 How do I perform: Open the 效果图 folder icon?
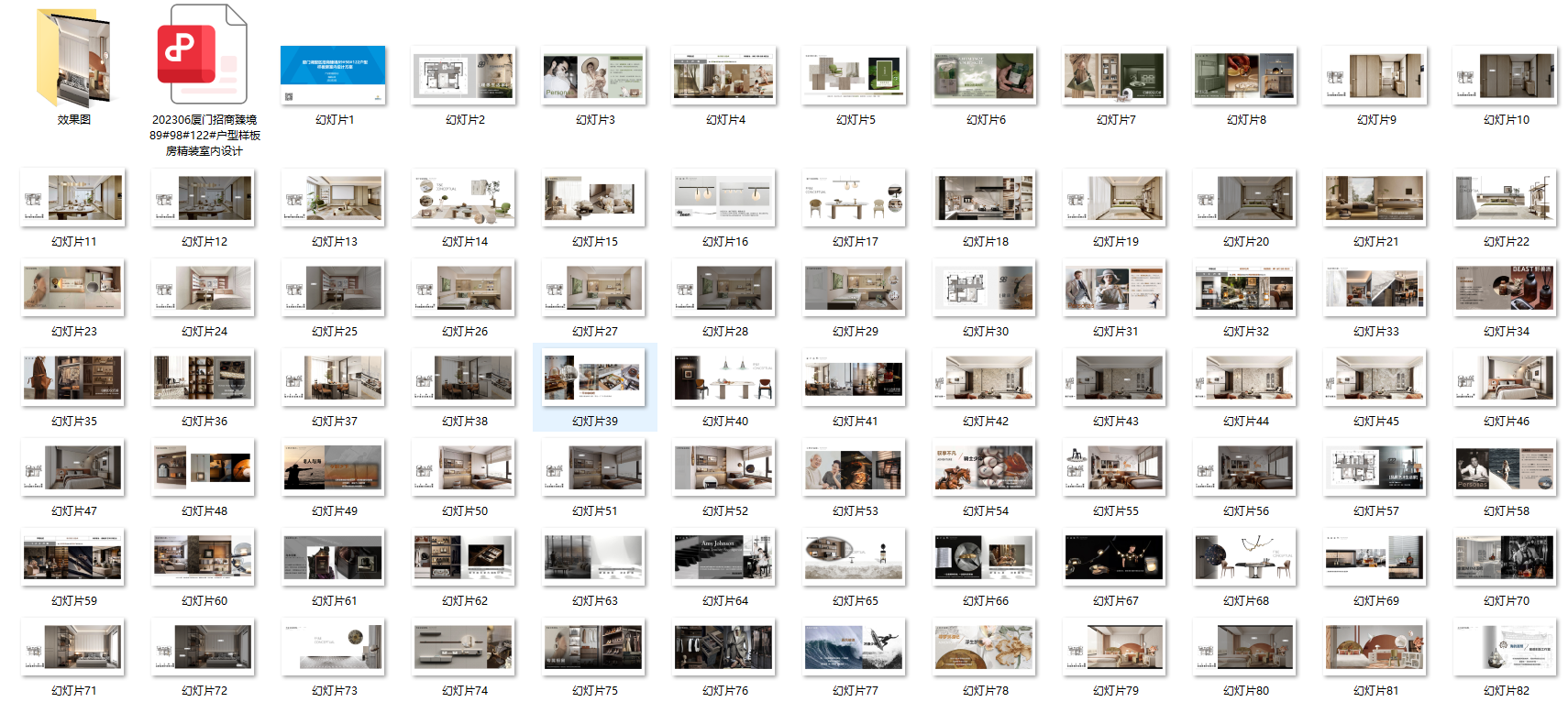point(73,58)
